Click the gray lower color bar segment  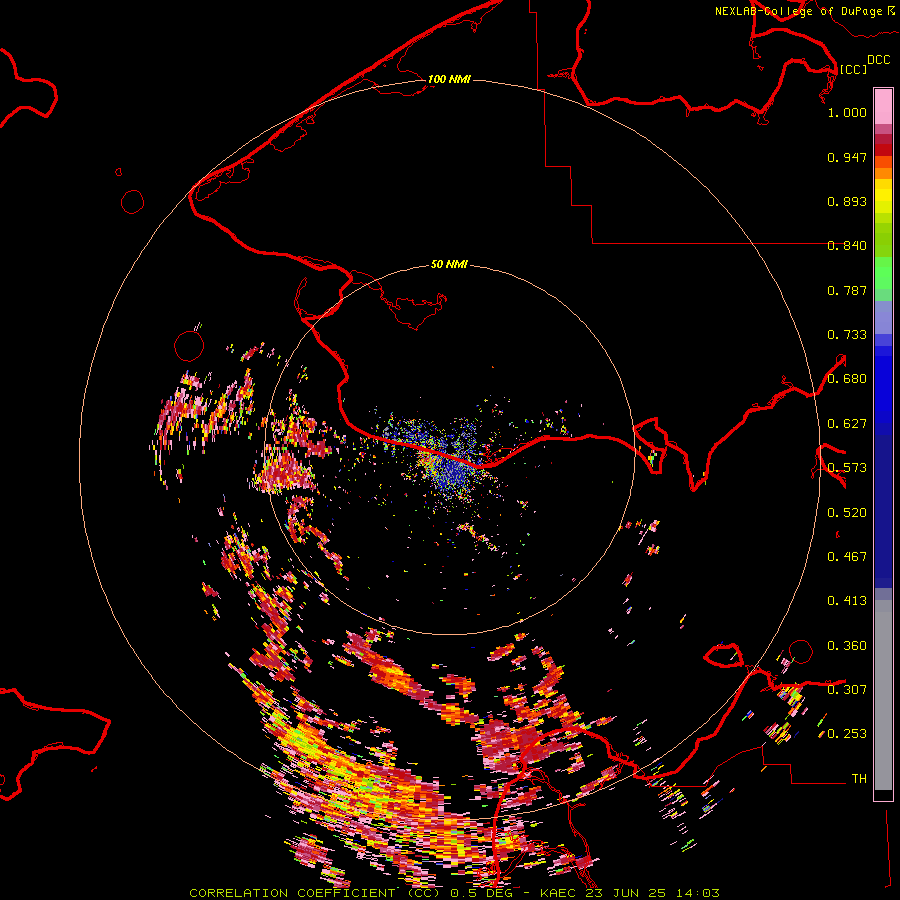[x=883, y=695]
